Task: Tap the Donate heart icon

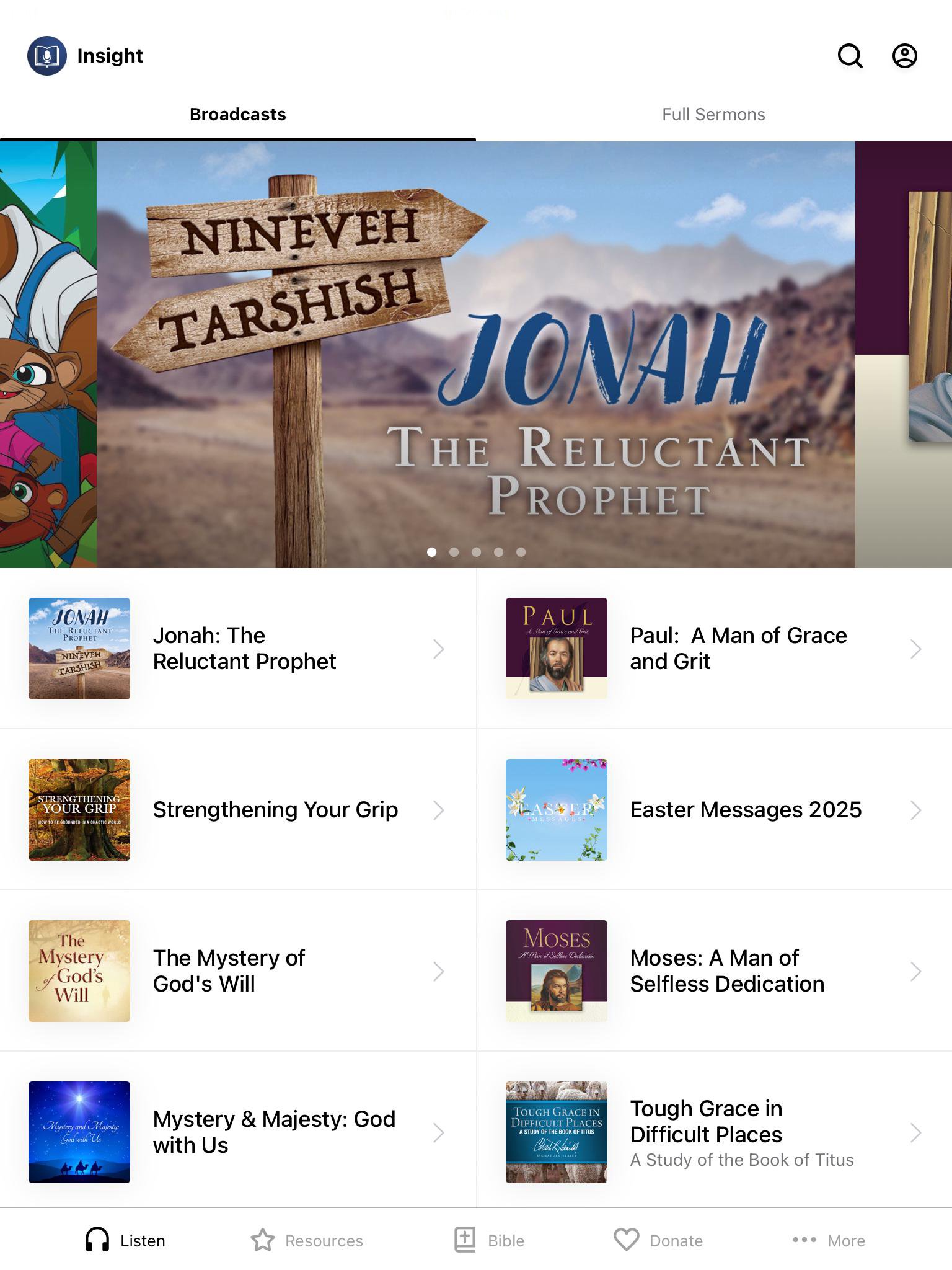Action: (626, 1240)
